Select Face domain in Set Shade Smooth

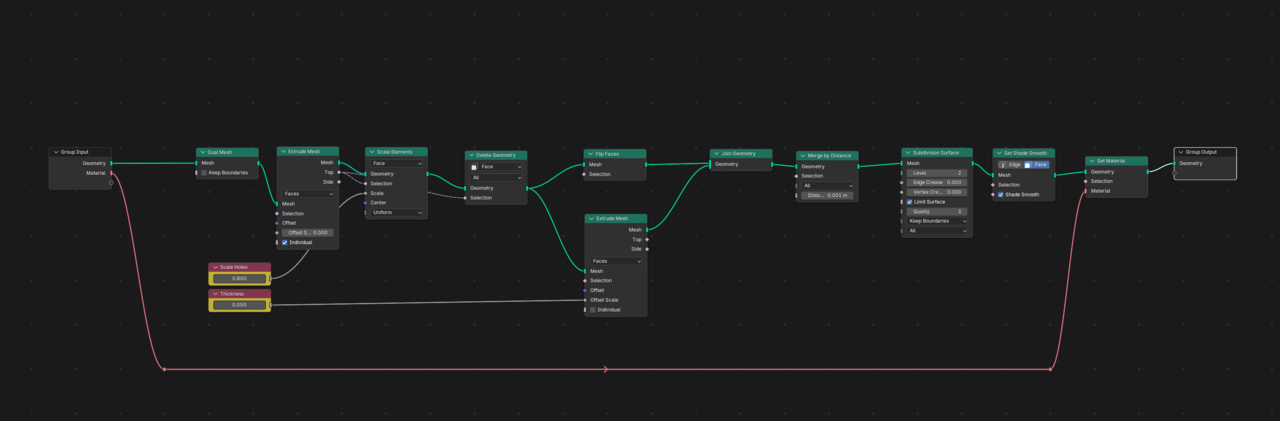pos(1036,164)
